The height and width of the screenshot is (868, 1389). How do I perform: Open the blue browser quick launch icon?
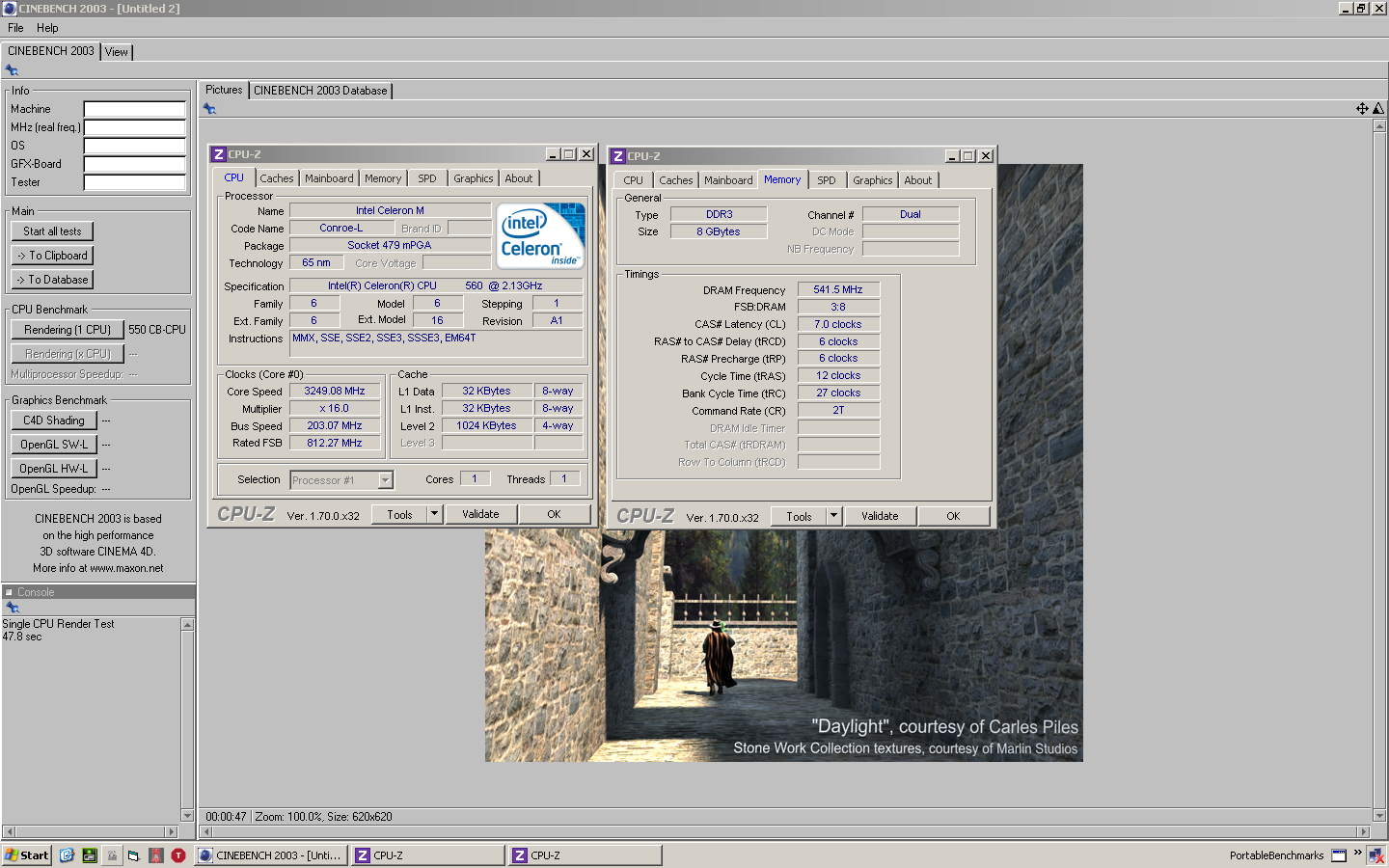(67, 855)
